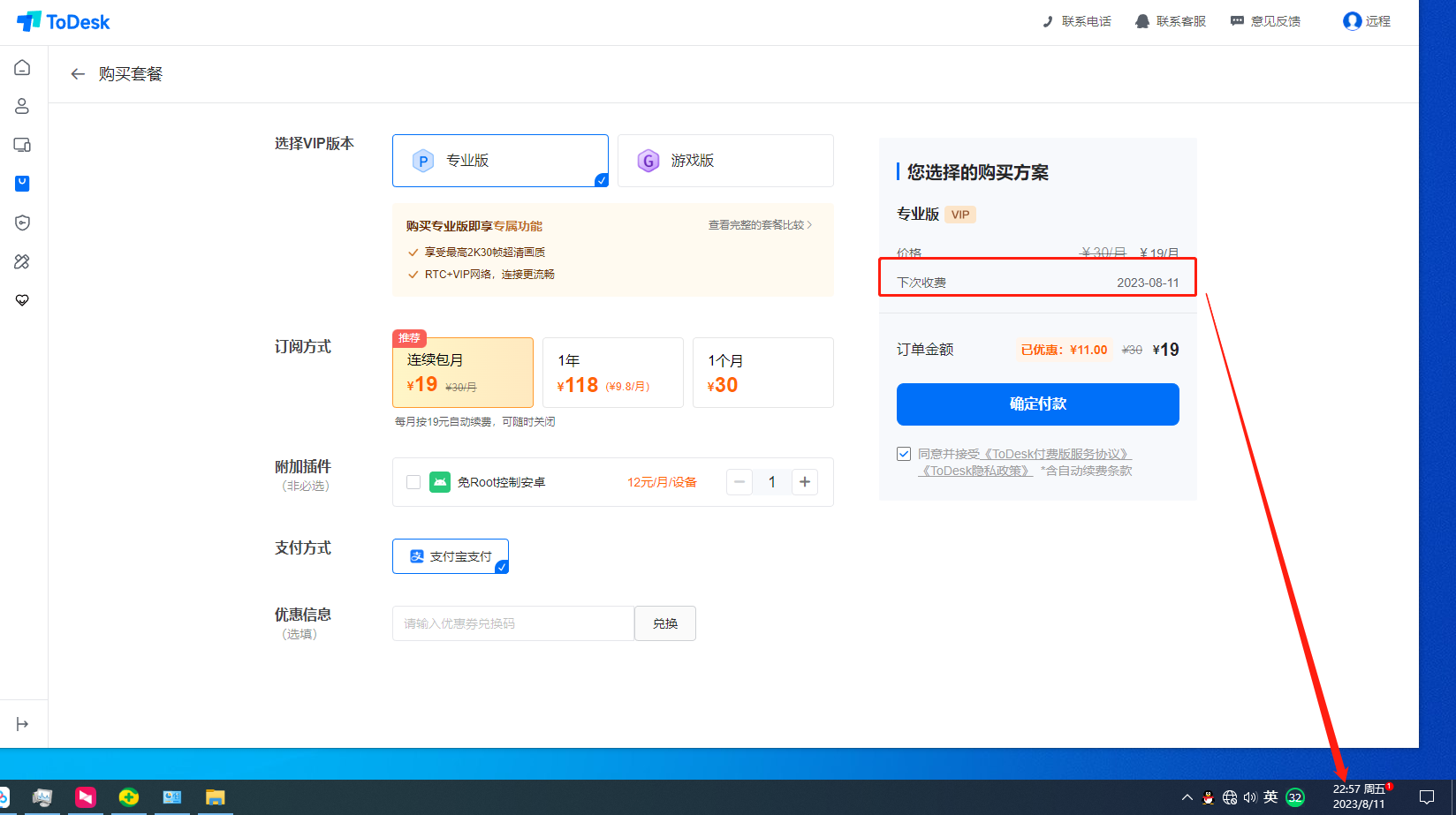Click the plugin quantity field showing 1
The image size is (1456, 815).
pos(772,482)
